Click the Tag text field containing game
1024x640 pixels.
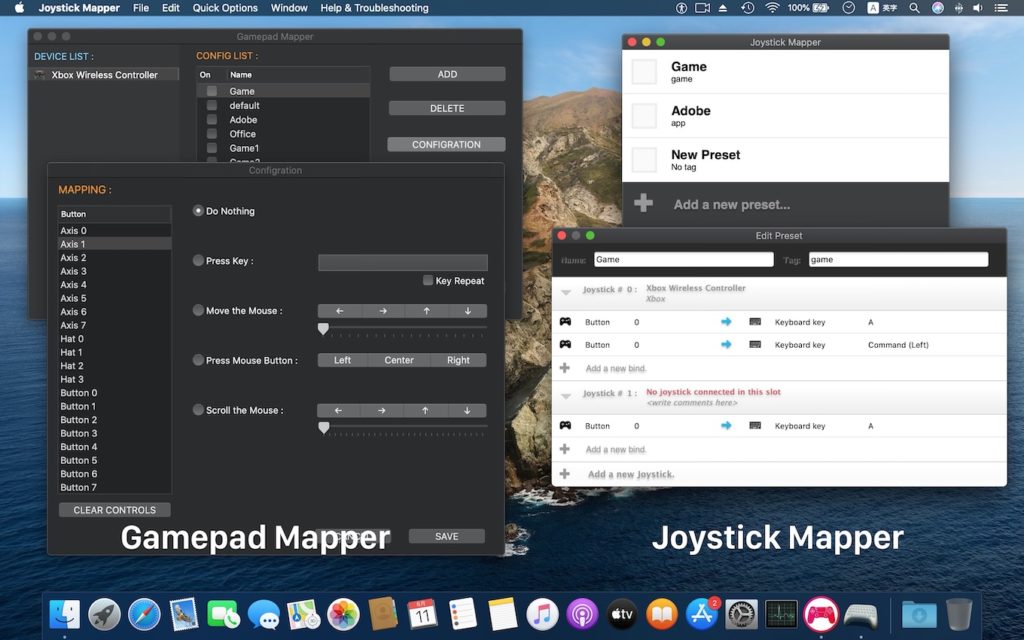click(x=897, y=260)
